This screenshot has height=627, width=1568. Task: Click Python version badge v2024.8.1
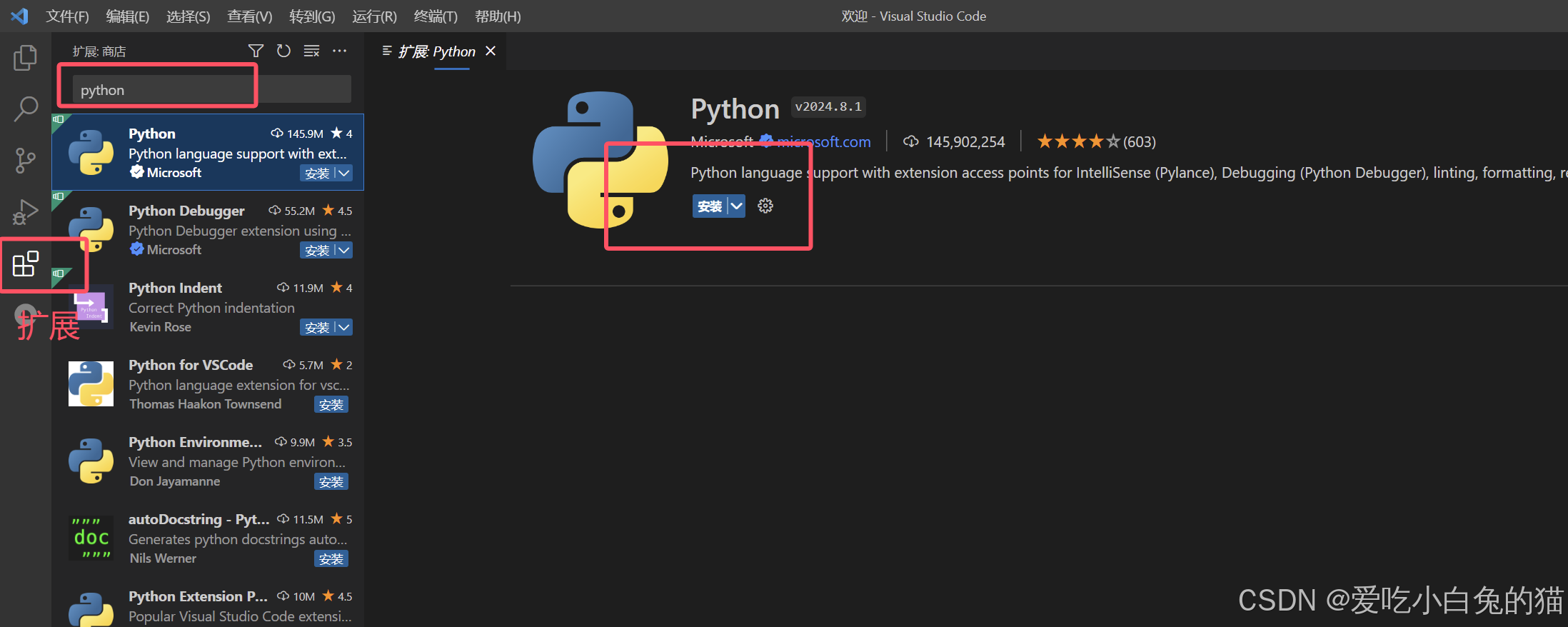coord(828,106)
